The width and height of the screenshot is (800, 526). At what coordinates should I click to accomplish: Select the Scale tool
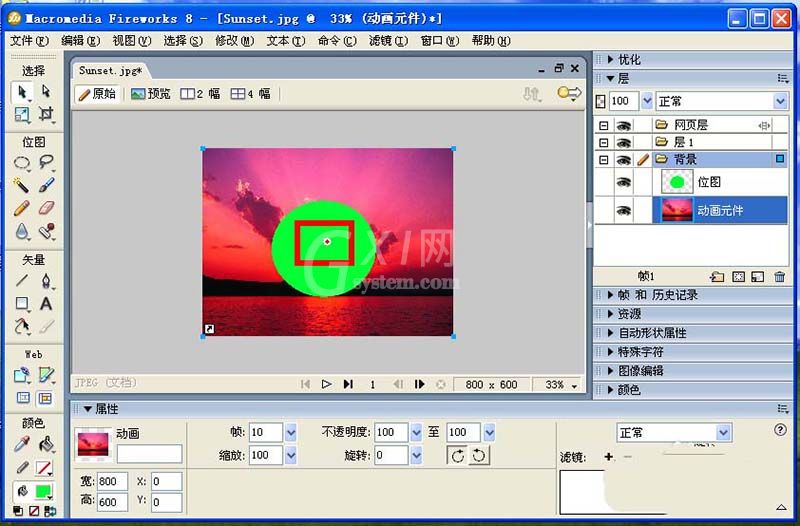22,114
